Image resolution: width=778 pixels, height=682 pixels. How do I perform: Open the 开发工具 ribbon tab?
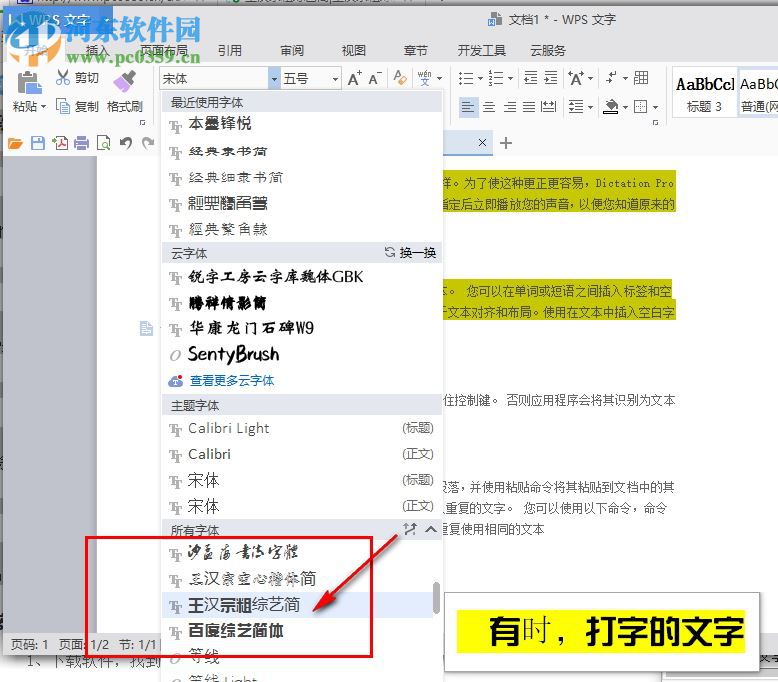[481, 50]
